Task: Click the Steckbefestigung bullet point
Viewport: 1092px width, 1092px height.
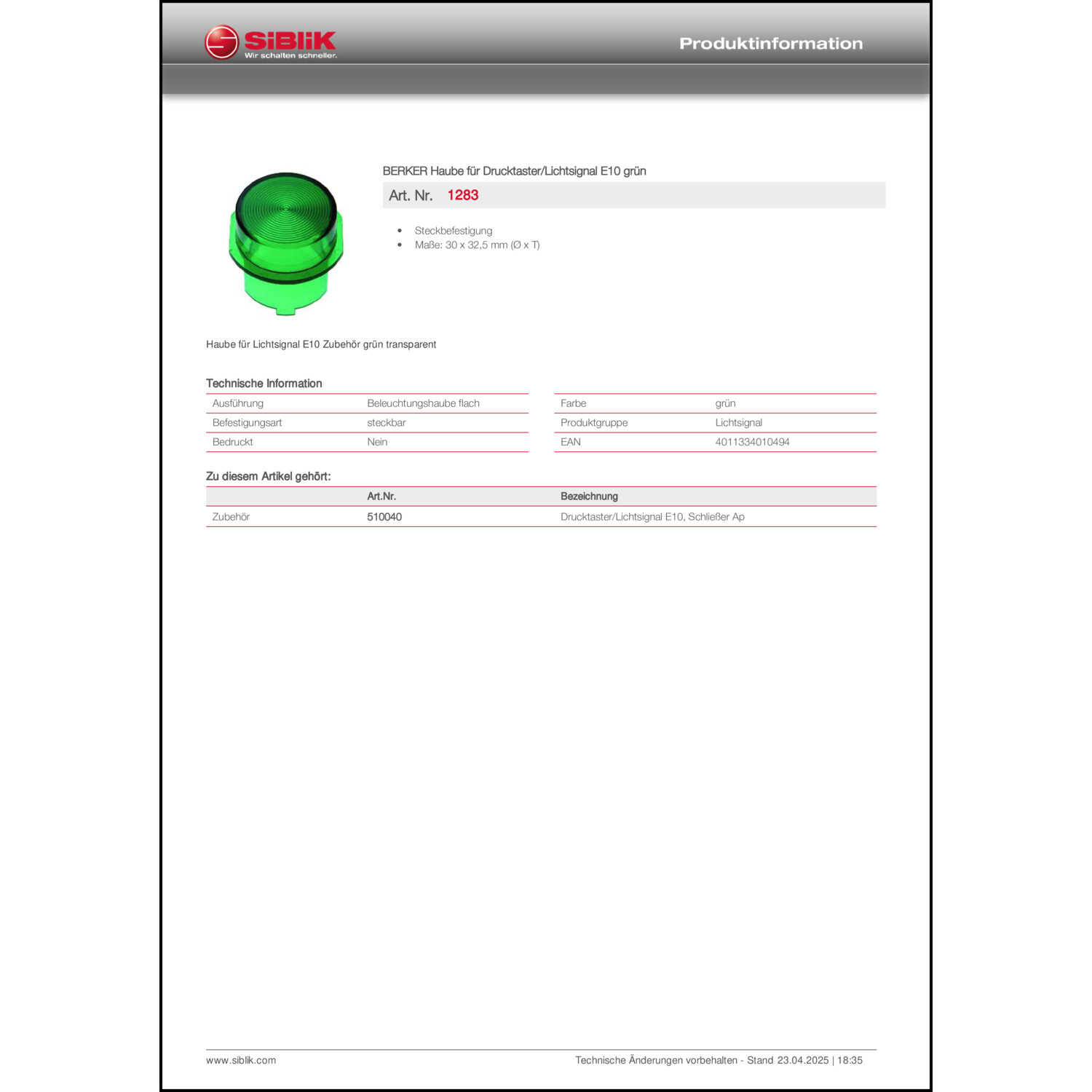Action: click(x=453, y=231)
